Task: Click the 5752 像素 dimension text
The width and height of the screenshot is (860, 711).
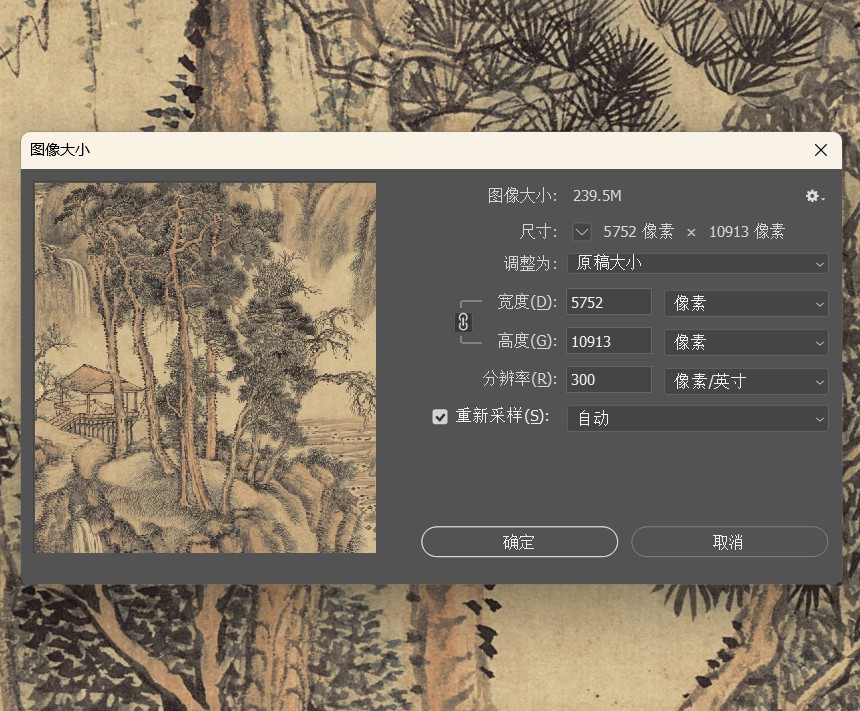Action: (x=638, y=232)
